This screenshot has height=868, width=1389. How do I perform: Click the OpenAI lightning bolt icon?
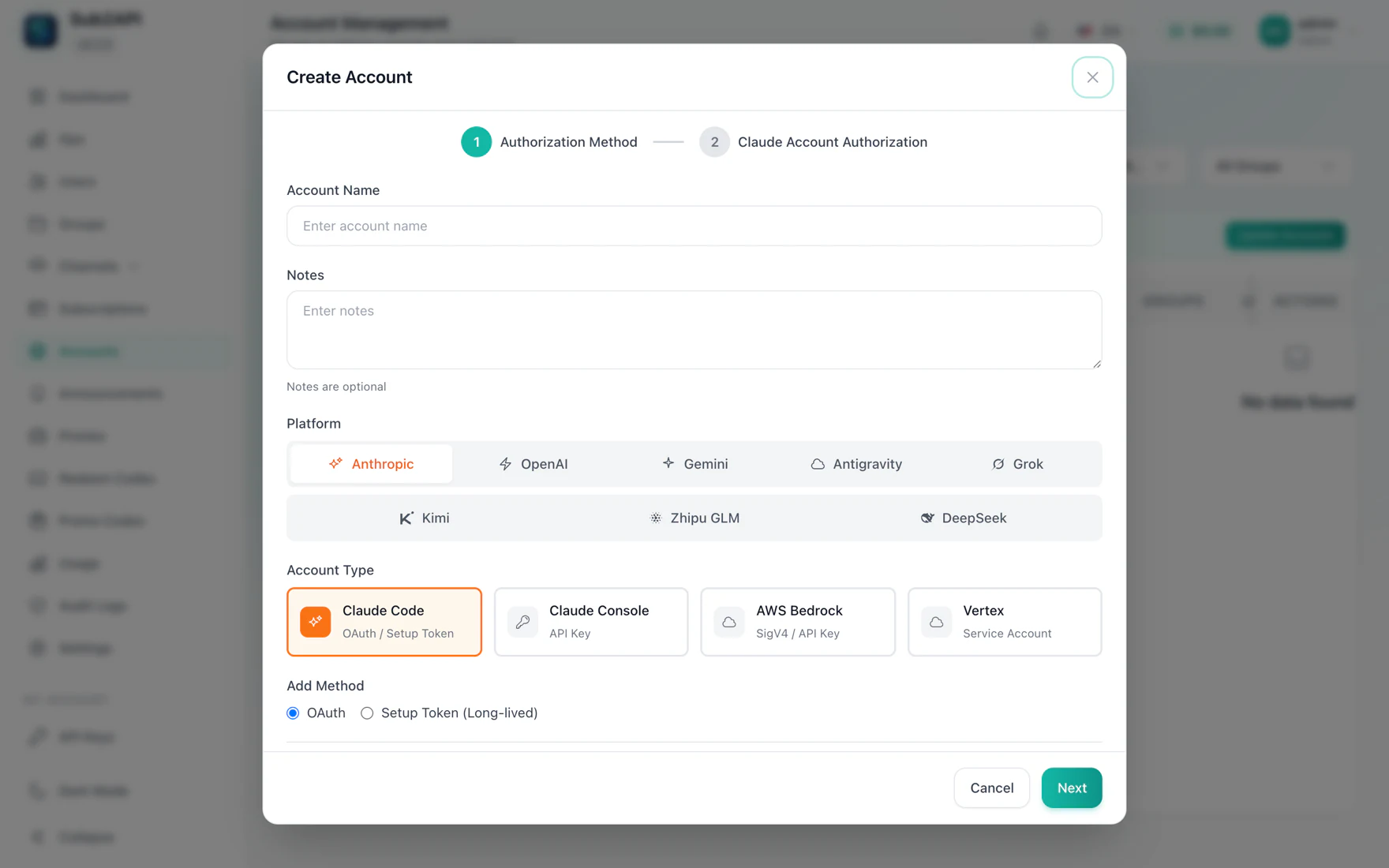tap(505, 464)
